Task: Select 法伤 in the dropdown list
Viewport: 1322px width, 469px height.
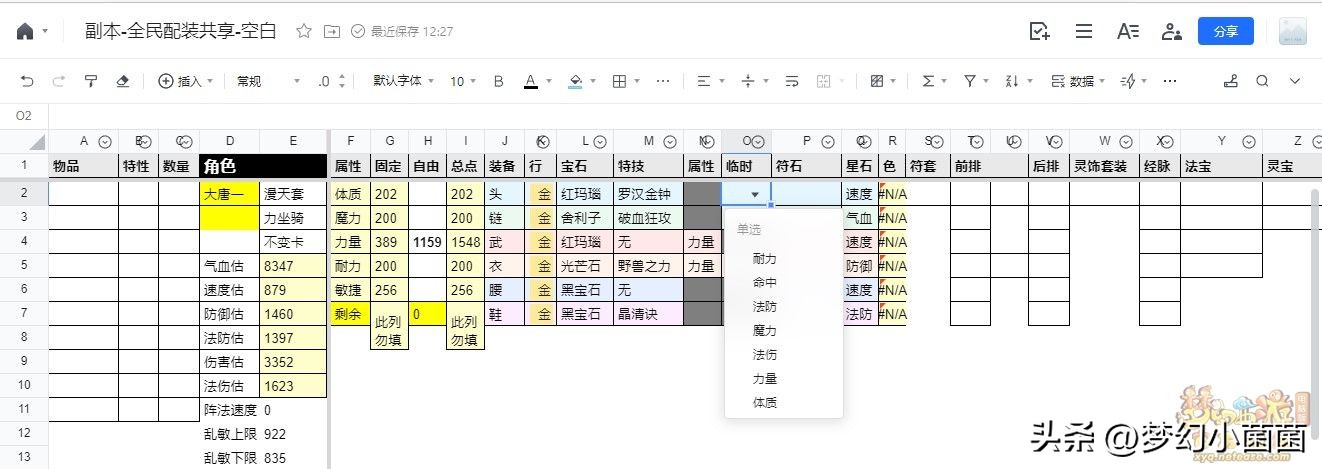Action: pyautogui.click(x=784, y=354)
